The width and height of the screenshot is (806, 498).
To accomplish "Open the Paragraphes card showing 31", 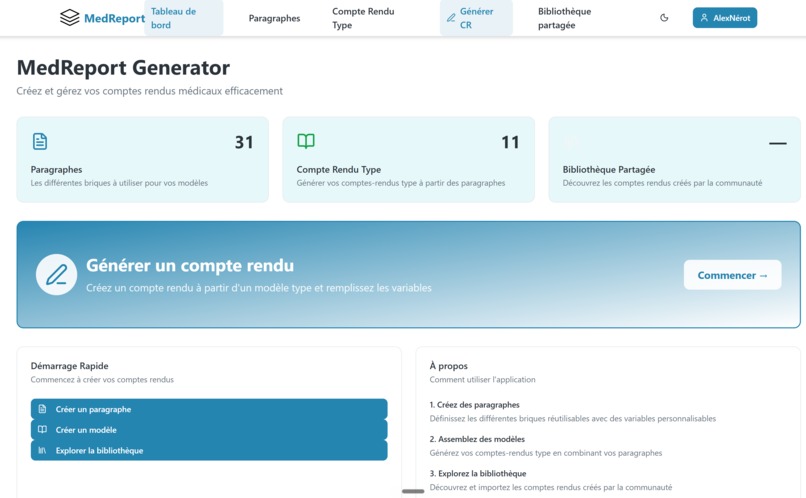I will [142, 159].
